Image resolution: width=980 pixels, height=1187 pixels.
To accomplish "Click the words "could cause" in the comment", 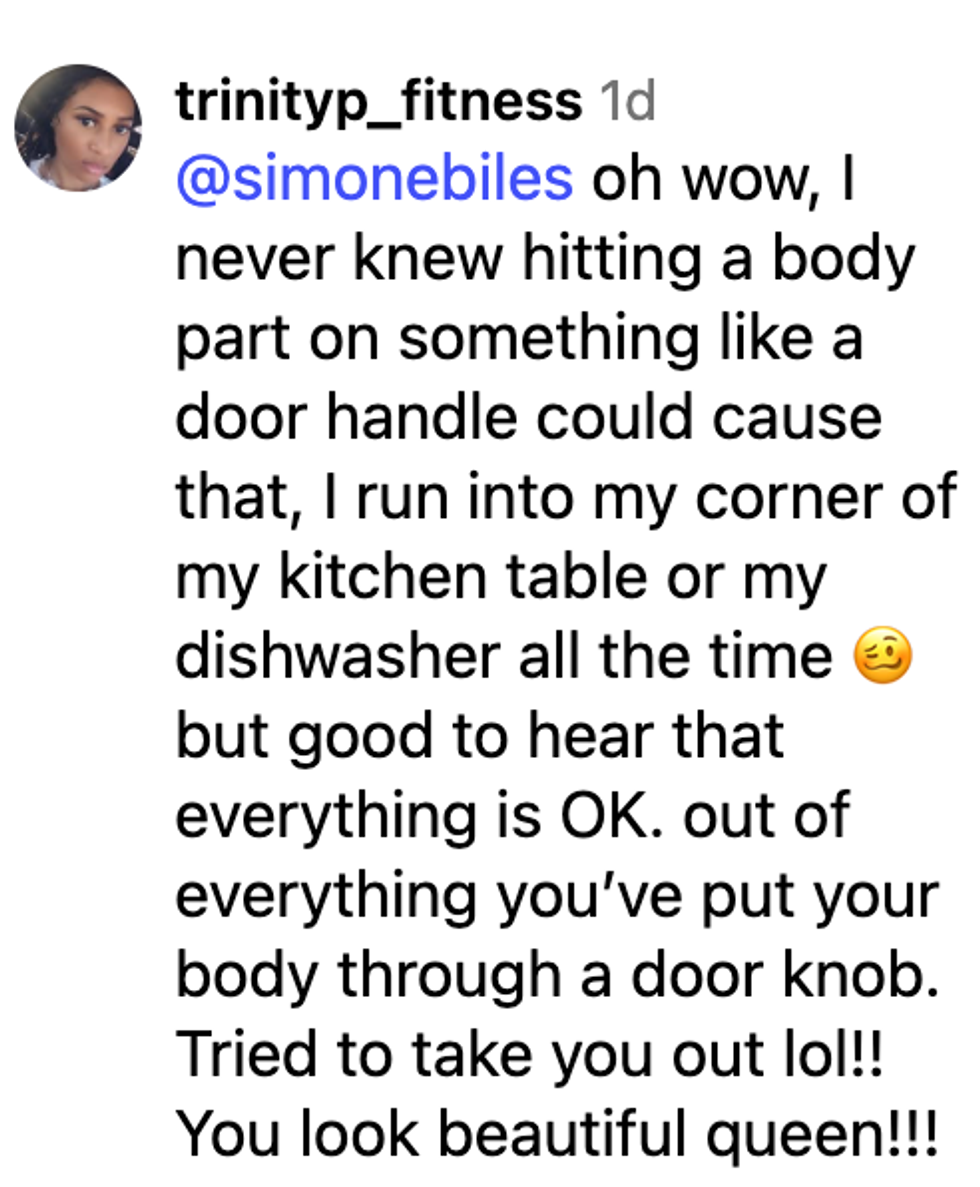I will click(710, 417).
